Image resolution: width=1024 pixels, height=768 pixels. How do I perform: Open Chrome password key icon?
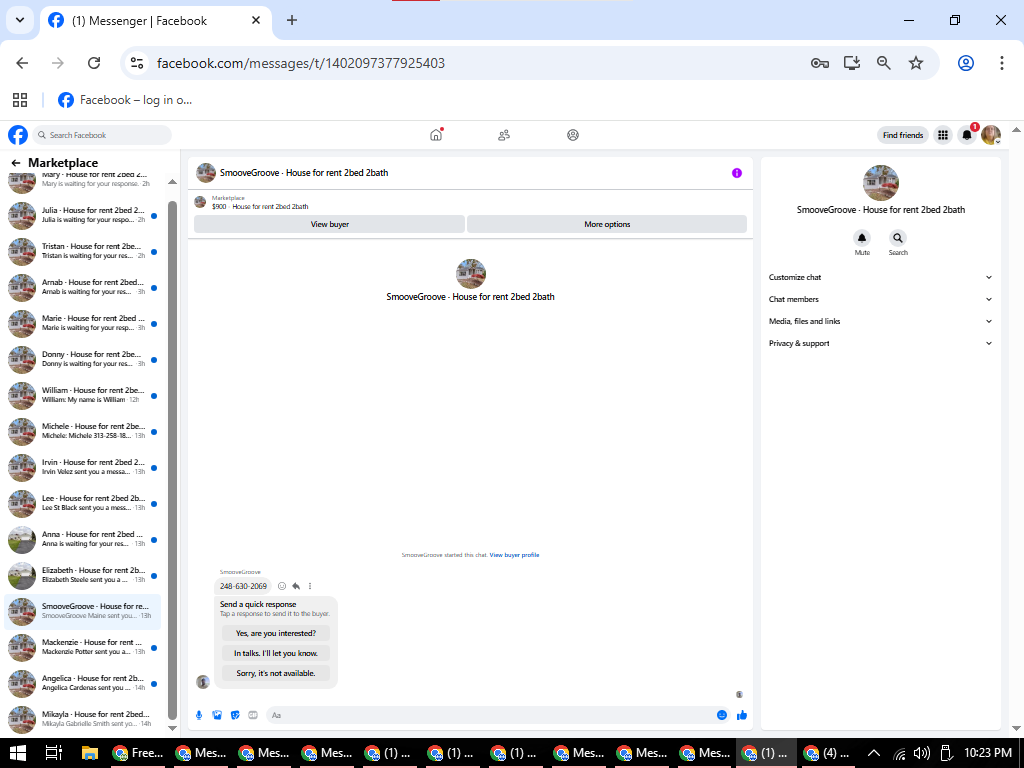pos(820,63)
